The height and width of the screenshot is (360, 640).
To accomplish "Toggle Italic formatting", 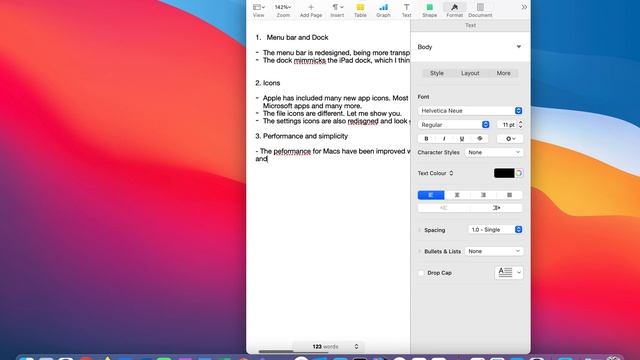I will [x=444, y=139].
